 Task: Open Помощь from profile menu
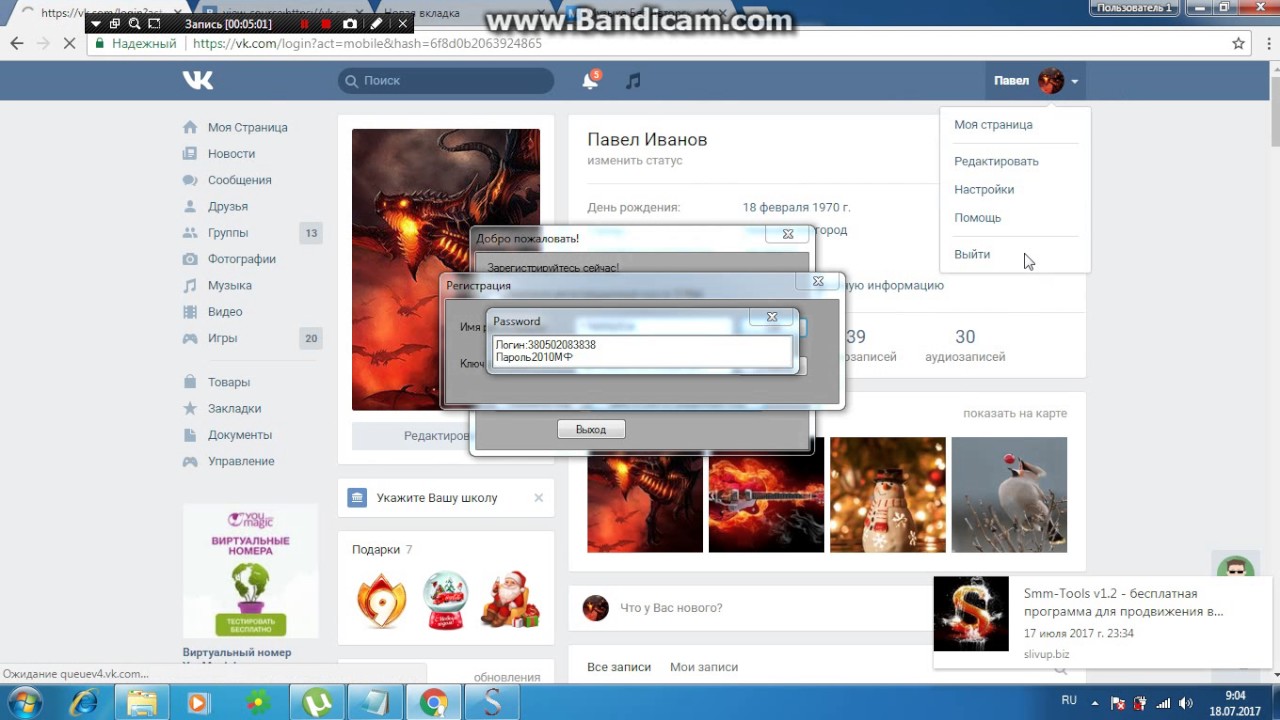point(977,217)
